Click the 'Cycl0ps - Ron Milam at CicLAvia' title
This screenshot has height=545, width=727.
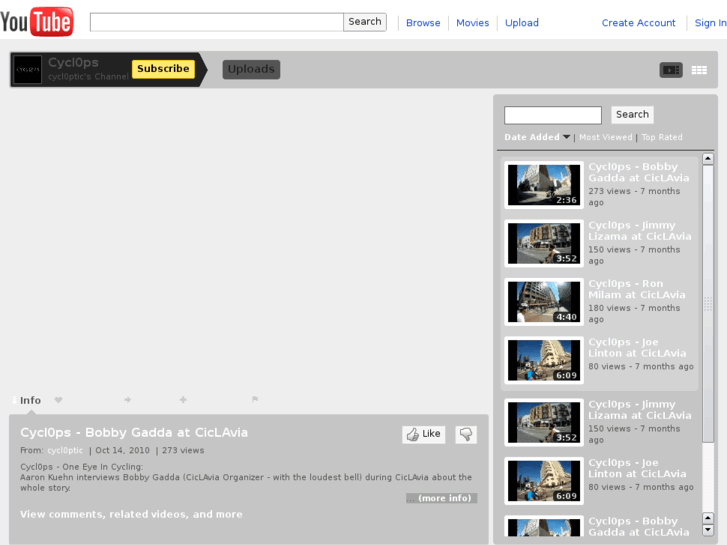click(x=637, y=289)
